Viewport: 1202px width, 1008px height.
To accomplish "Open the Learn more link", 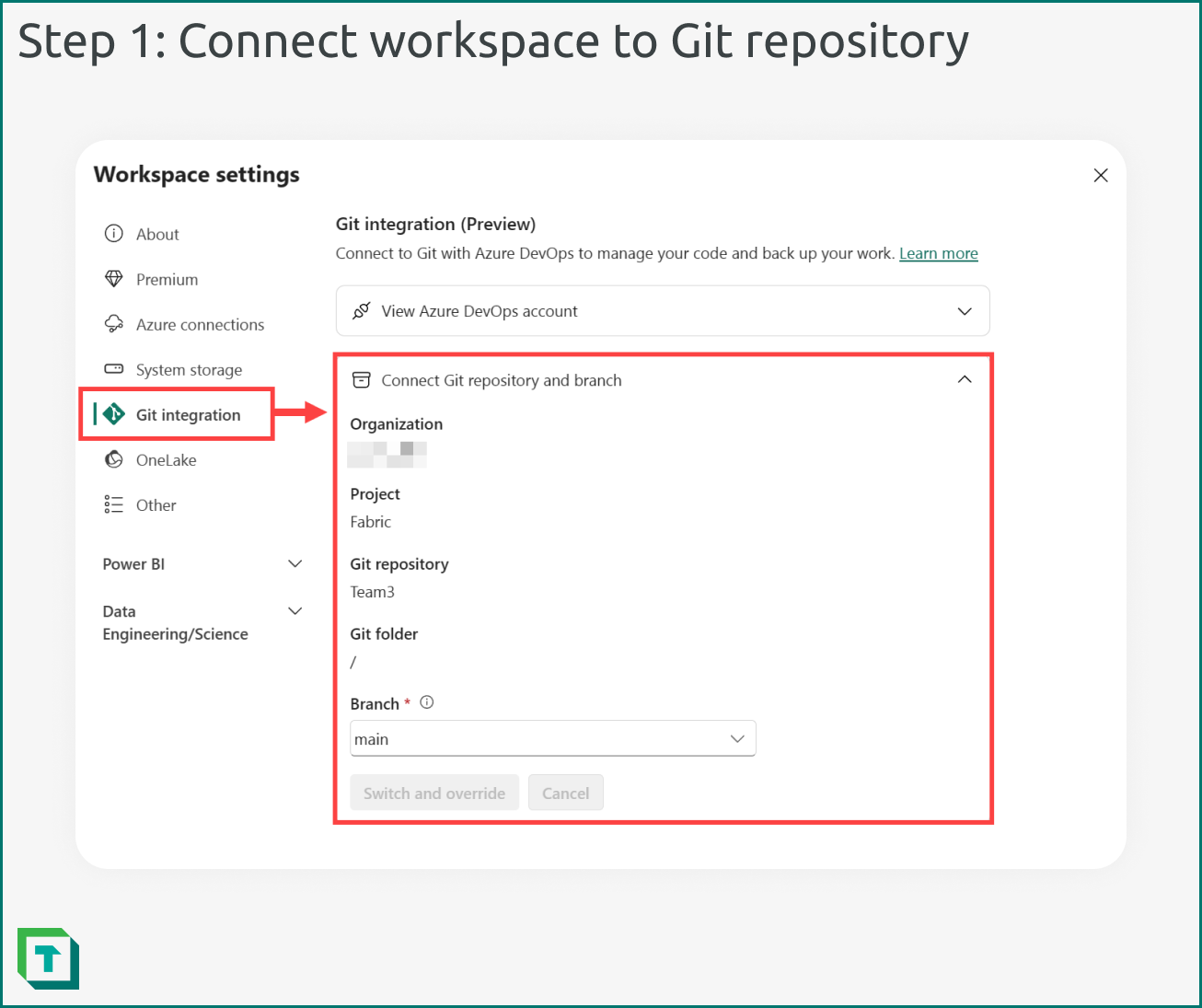I will [x=938, y=253].
